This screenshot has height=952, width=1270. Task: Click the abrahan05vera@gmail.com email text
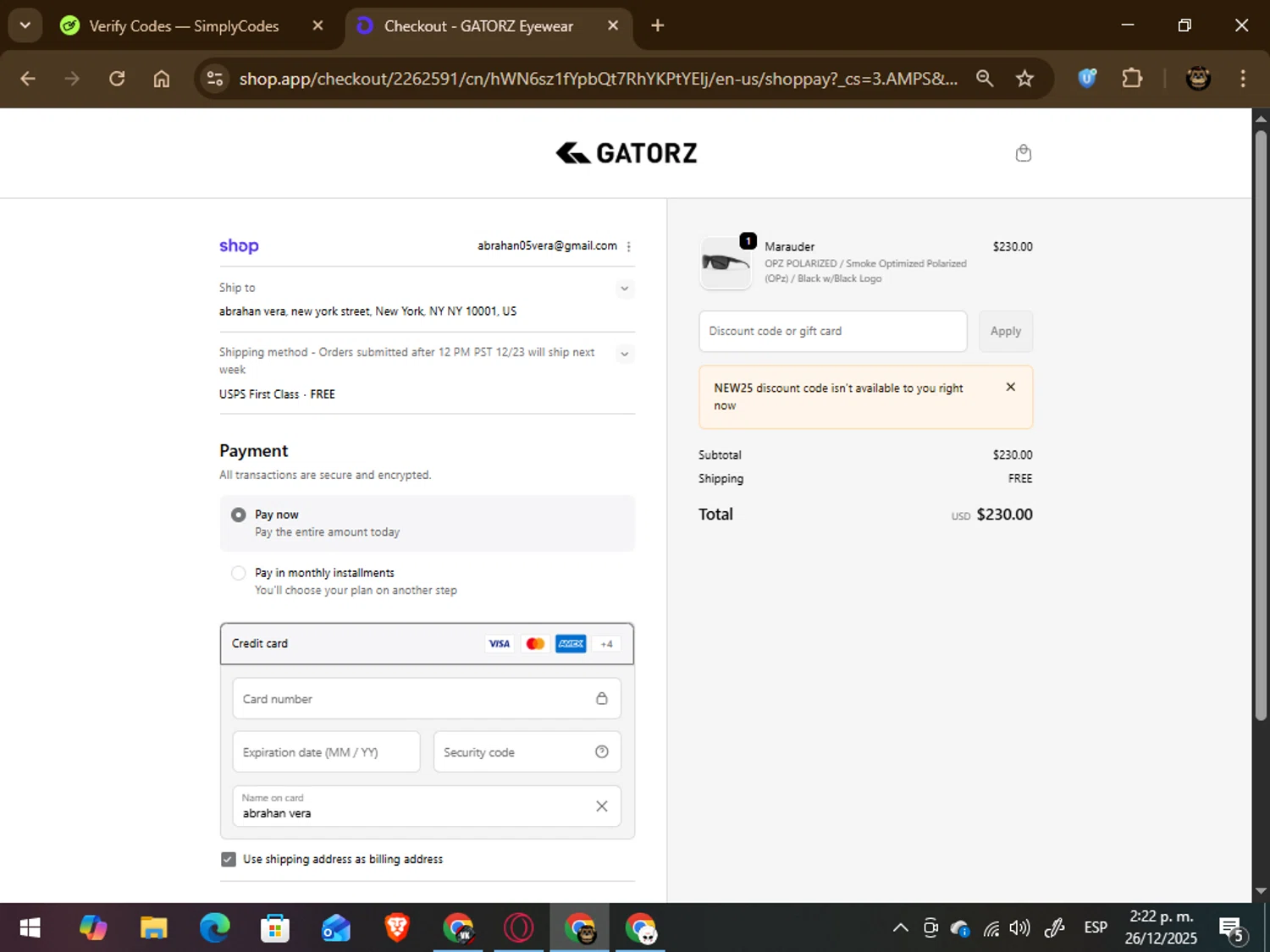(x=547, y=245)
